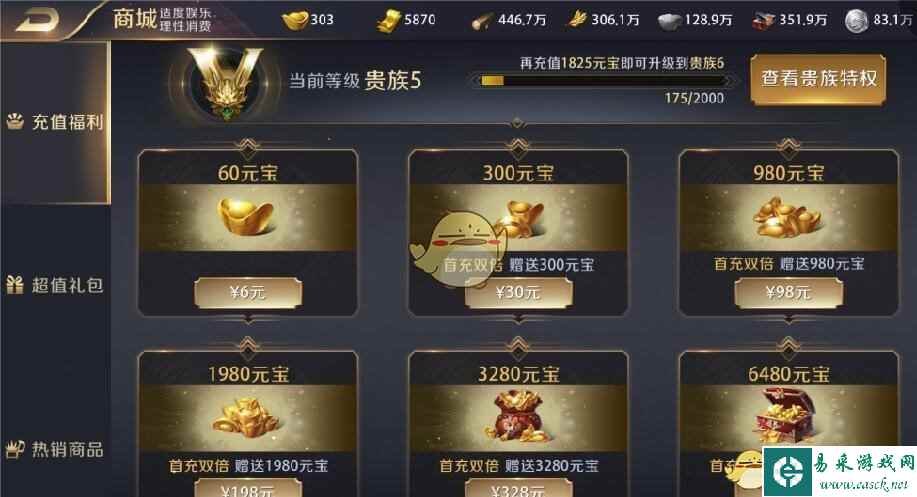Tap the back arrow icon at top left
The image size is (917, 497).
tap(37, 20)
